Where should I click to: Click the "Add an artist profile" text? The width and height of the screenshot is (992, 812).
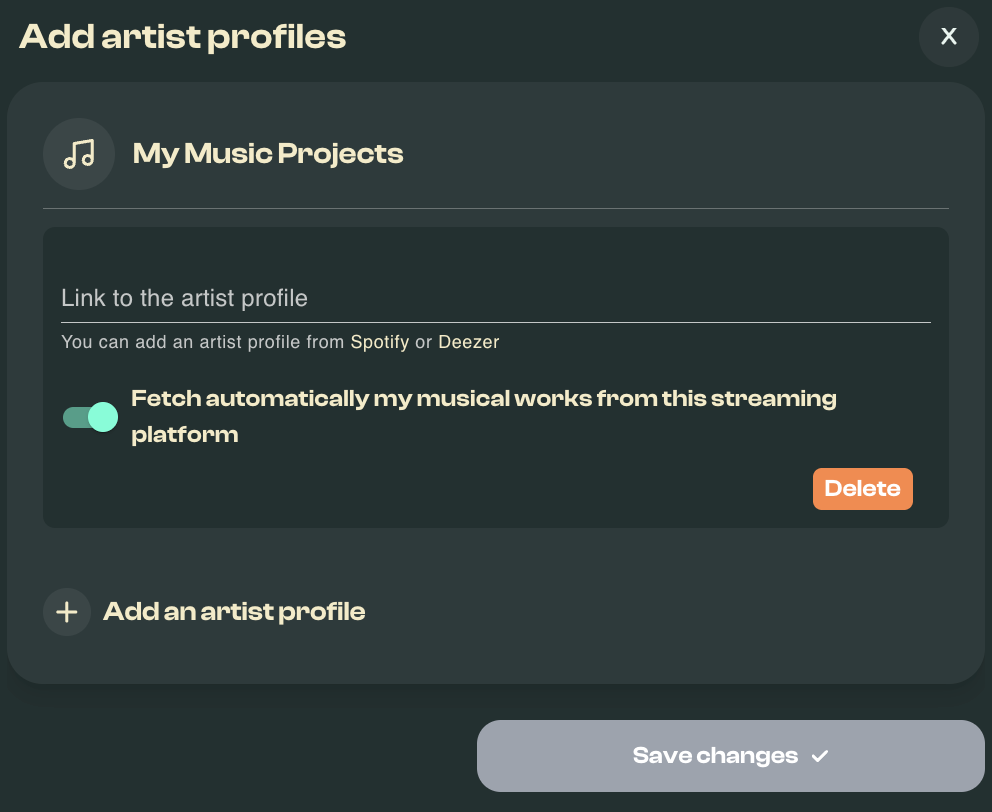pyautogui.click(x=234, y=612)
